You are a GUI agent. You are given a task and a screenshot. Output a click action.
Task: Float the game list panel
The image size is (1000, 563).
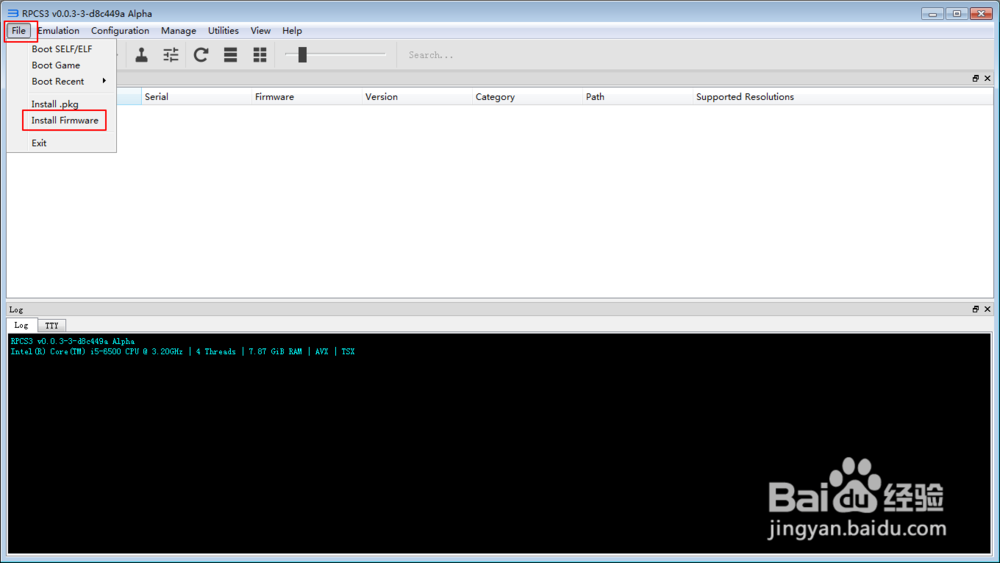[975, 78]
